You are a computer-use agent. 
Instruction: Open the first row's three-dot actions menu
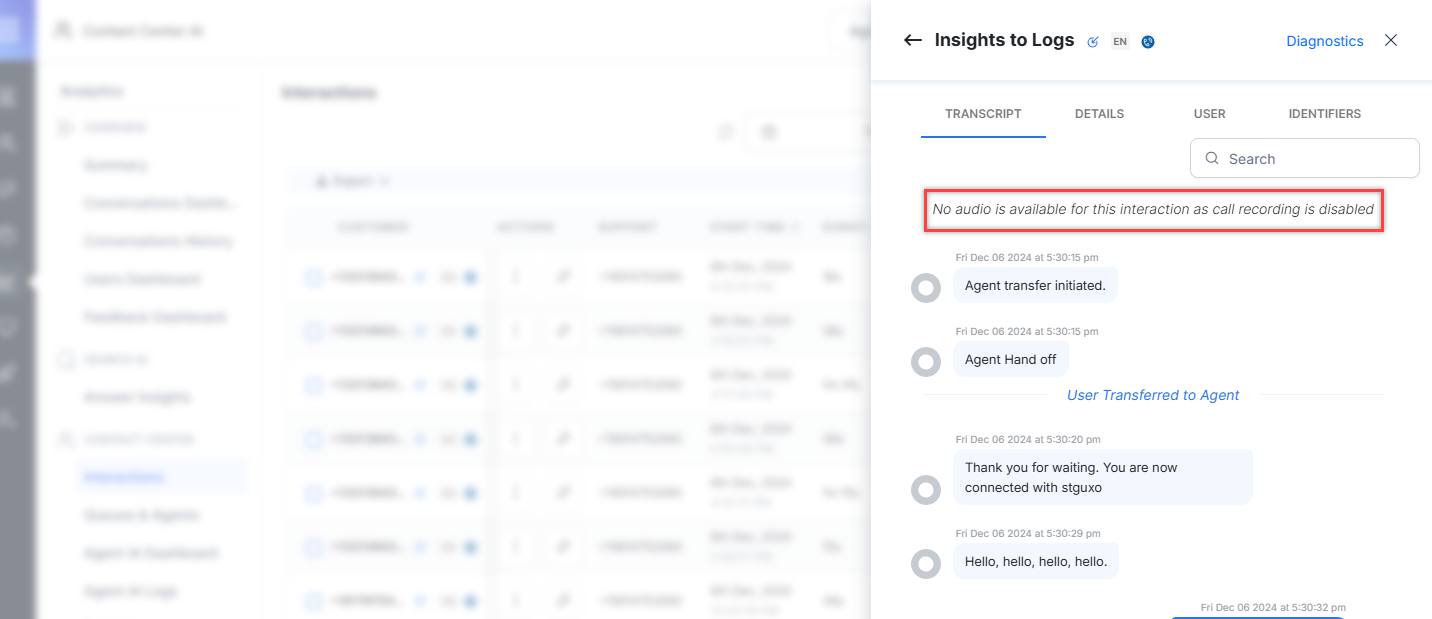point(516,277)
